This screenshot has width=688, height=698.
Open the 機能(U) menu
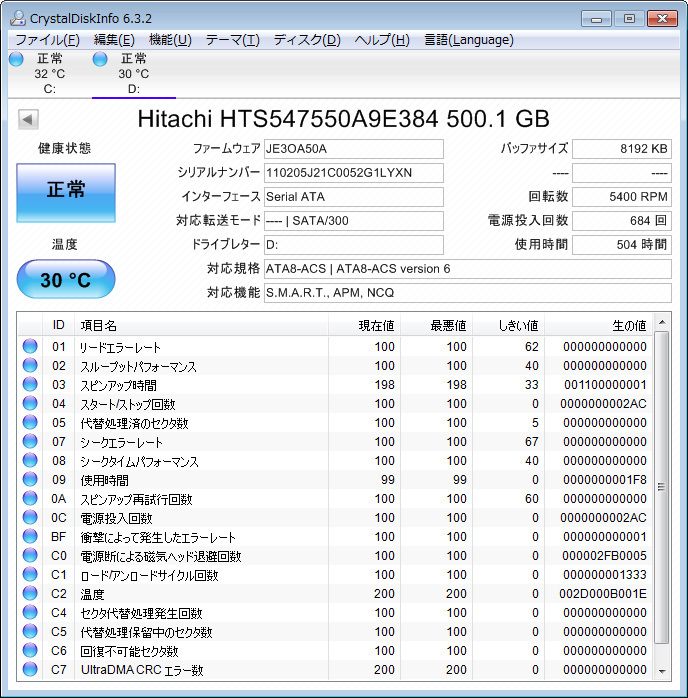tap(170, 40)
